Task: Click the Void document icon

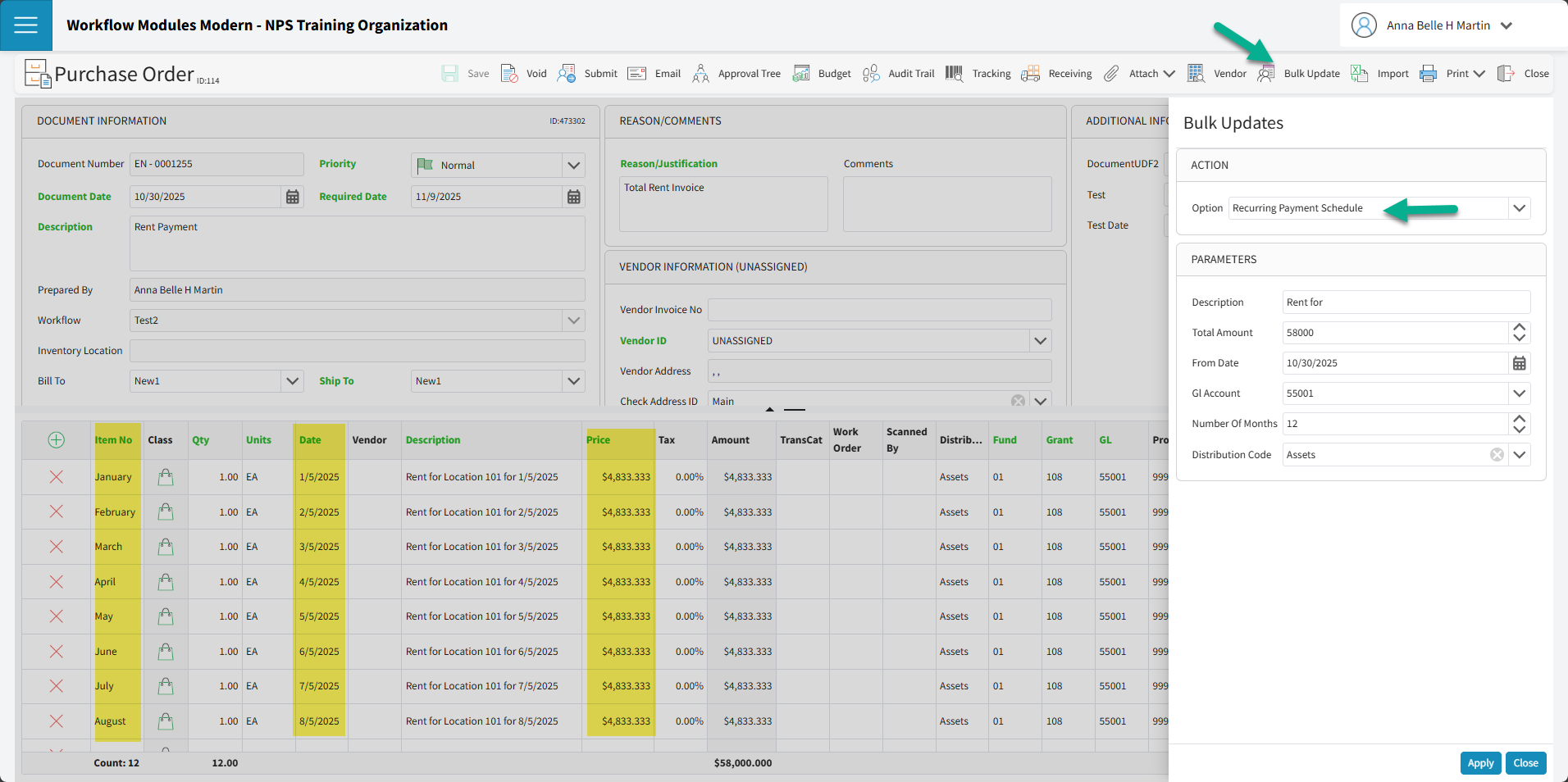Action: pyautogui.click(x=509, y=74)
